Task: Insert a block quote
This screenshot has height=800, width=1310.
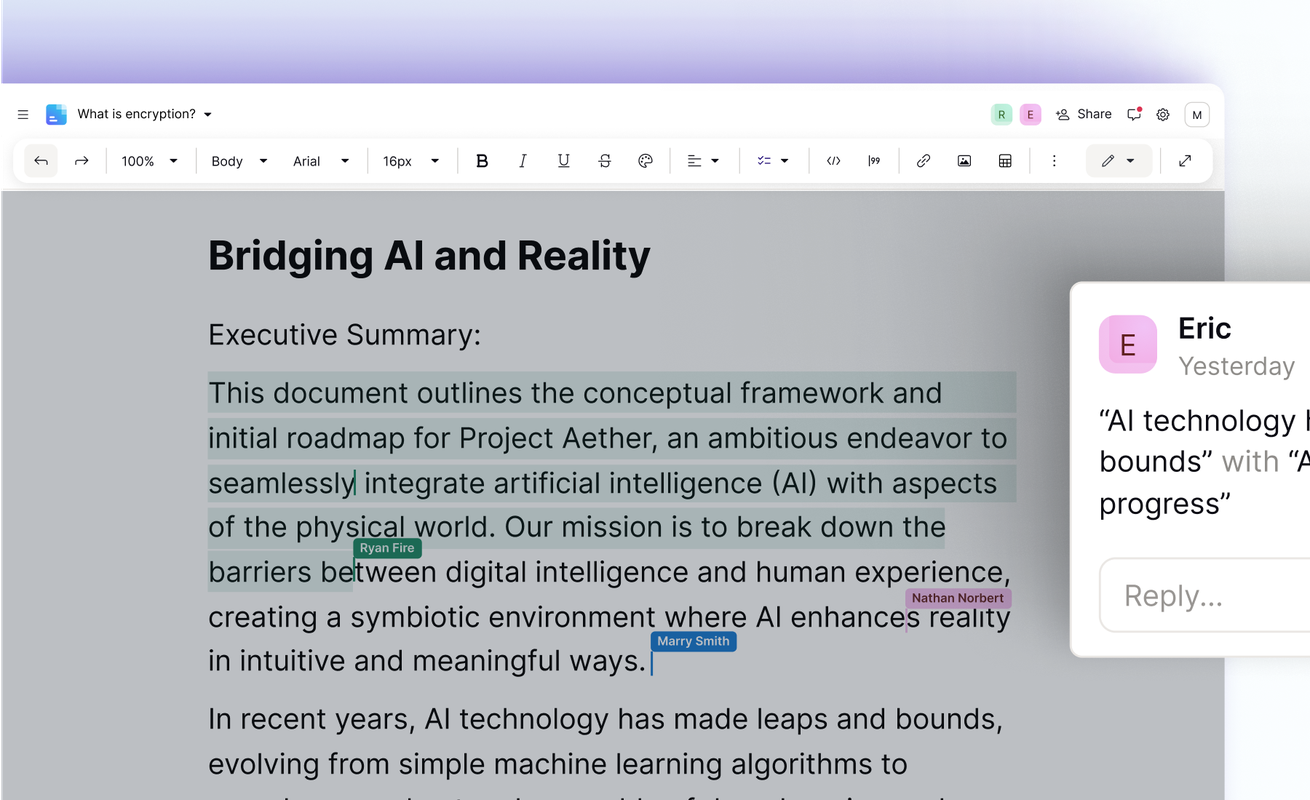Action: [x=874, y=161]
